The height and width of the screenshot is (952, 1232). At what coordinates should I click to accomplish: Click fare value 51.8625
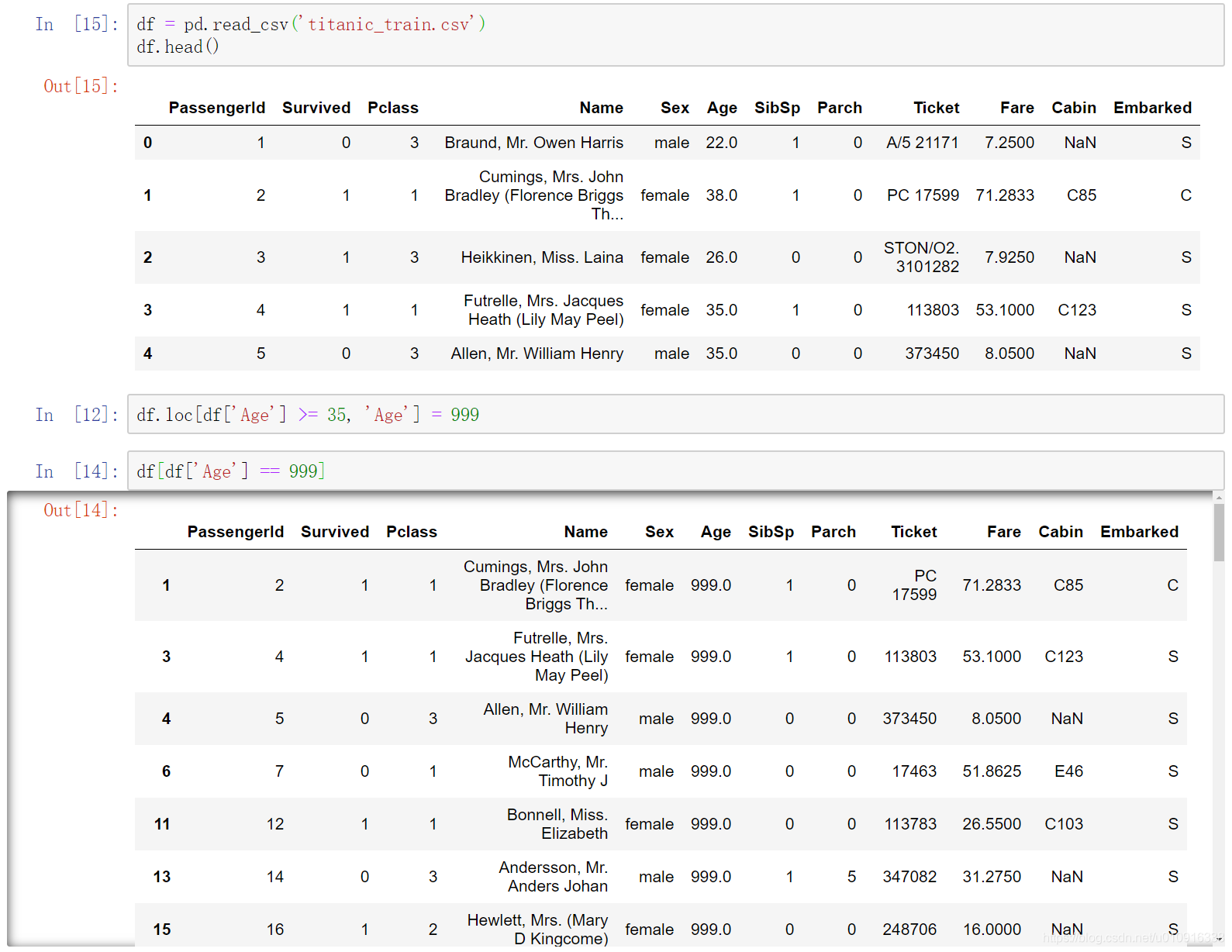[992, 771]
